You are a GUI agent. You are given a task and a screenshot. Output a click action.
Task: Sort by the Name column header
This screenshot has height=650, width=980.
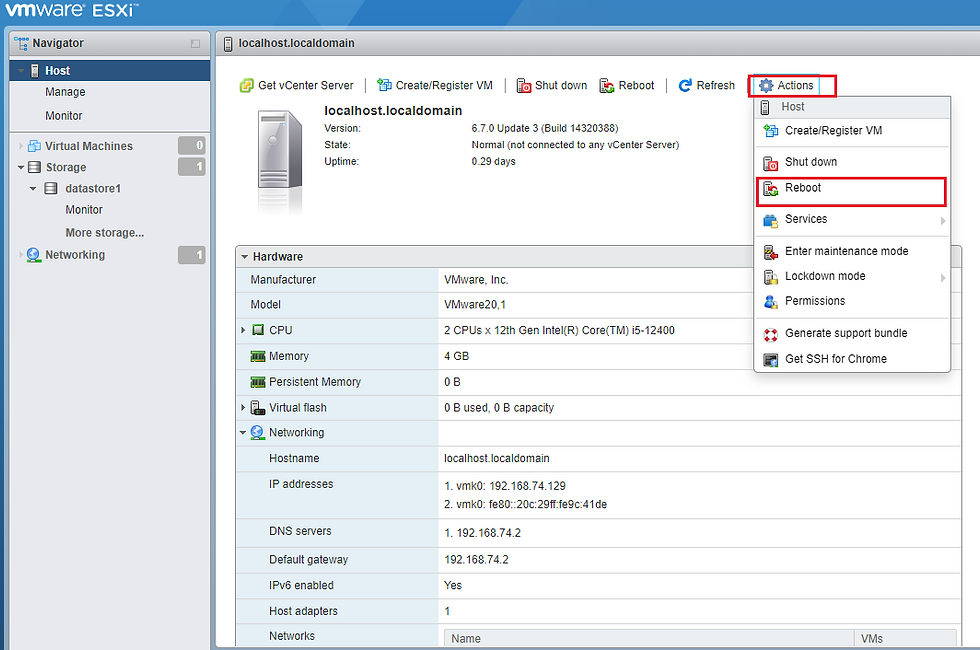pyautogui.click(x=649, y=638)
